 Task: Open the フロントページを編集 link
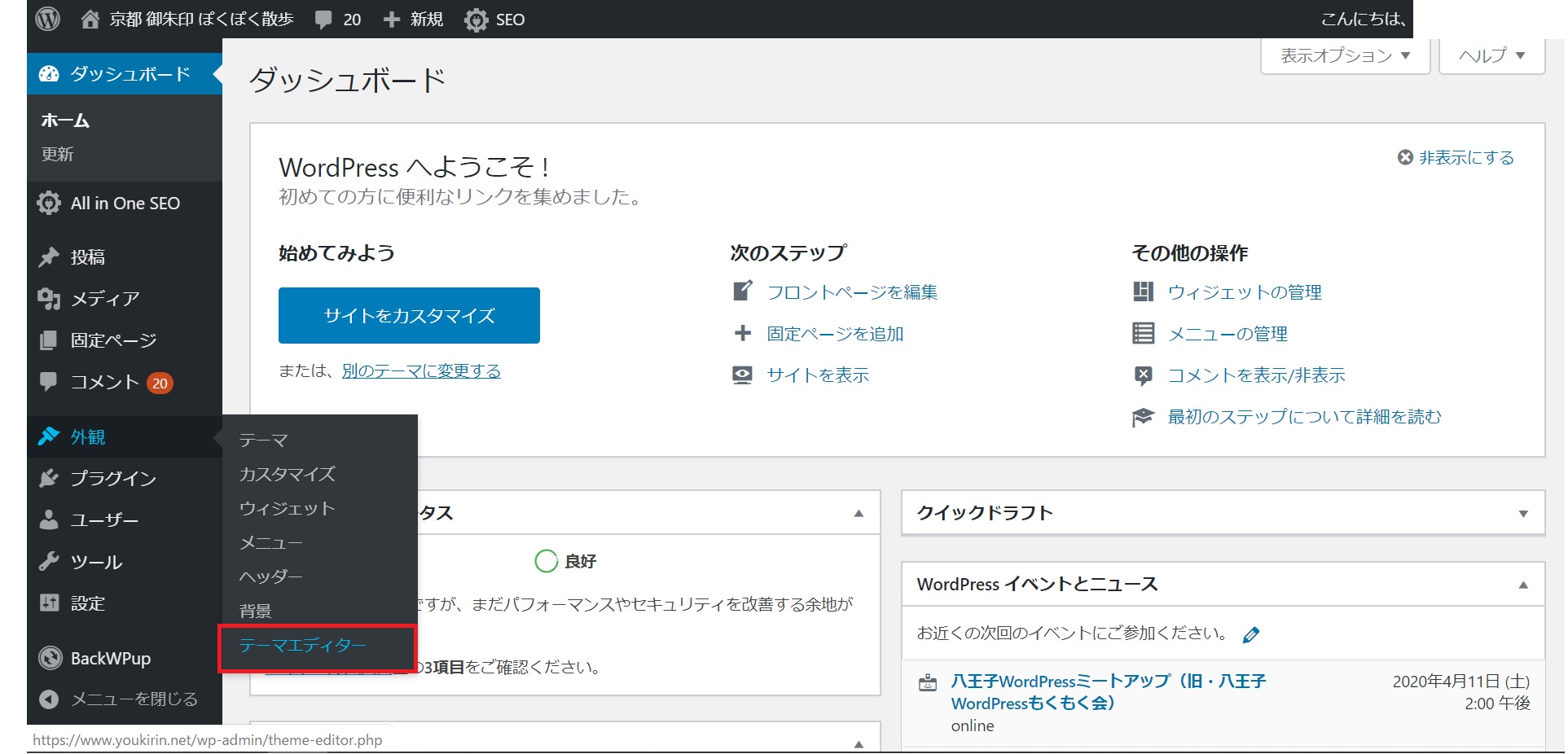pyautogui.click(x=852, y=292)
